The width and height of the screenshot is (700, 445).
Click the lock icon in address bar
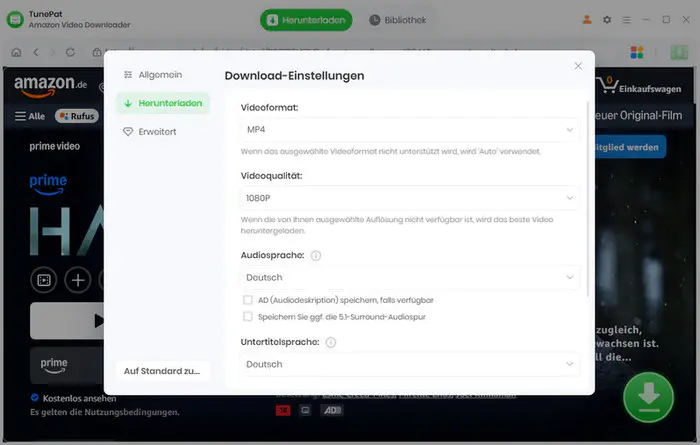coord(97,52)
